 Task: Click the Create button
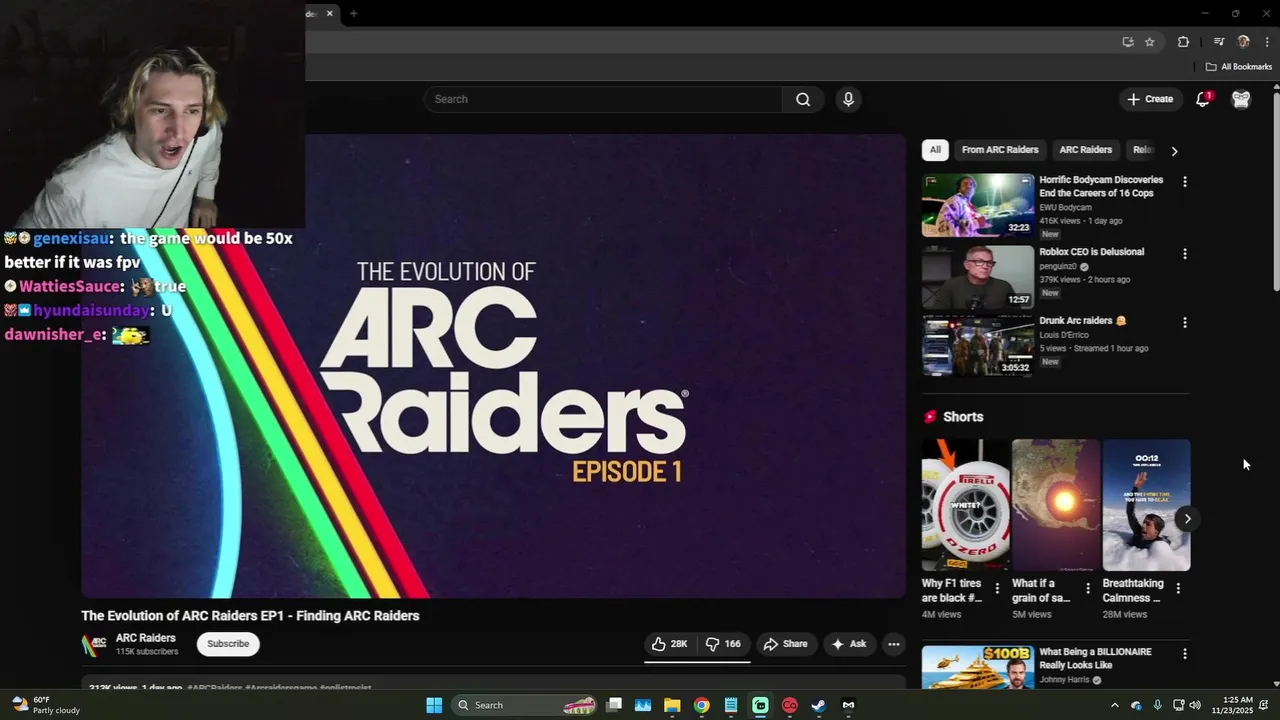click(x=1150, y=99)
